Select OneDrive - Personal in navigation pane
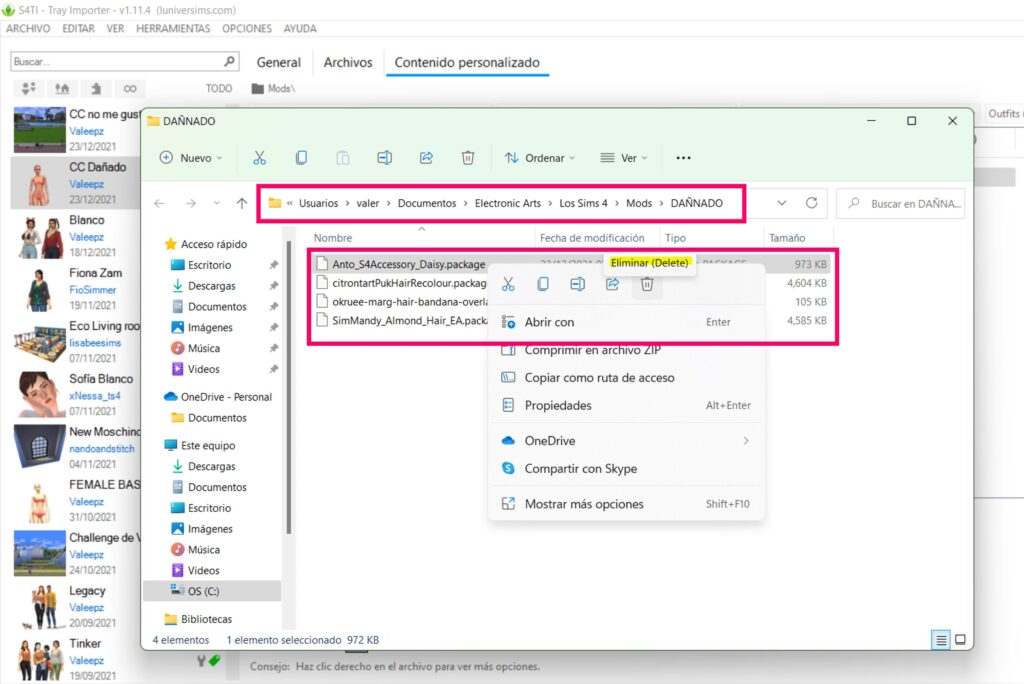1024x684 pixels. click(218, 397)
